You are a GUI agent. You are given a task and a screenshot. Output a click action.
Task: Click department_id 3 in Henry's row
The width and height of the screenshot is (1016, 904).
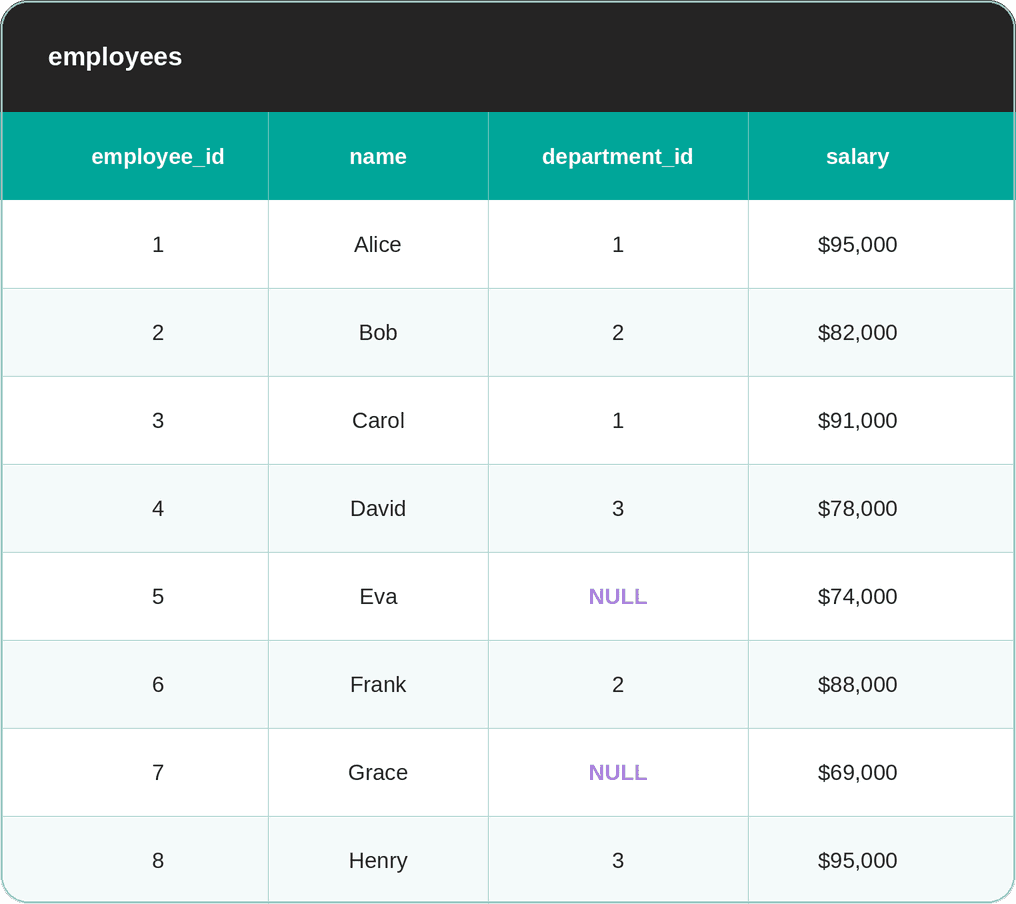(618, 861)
